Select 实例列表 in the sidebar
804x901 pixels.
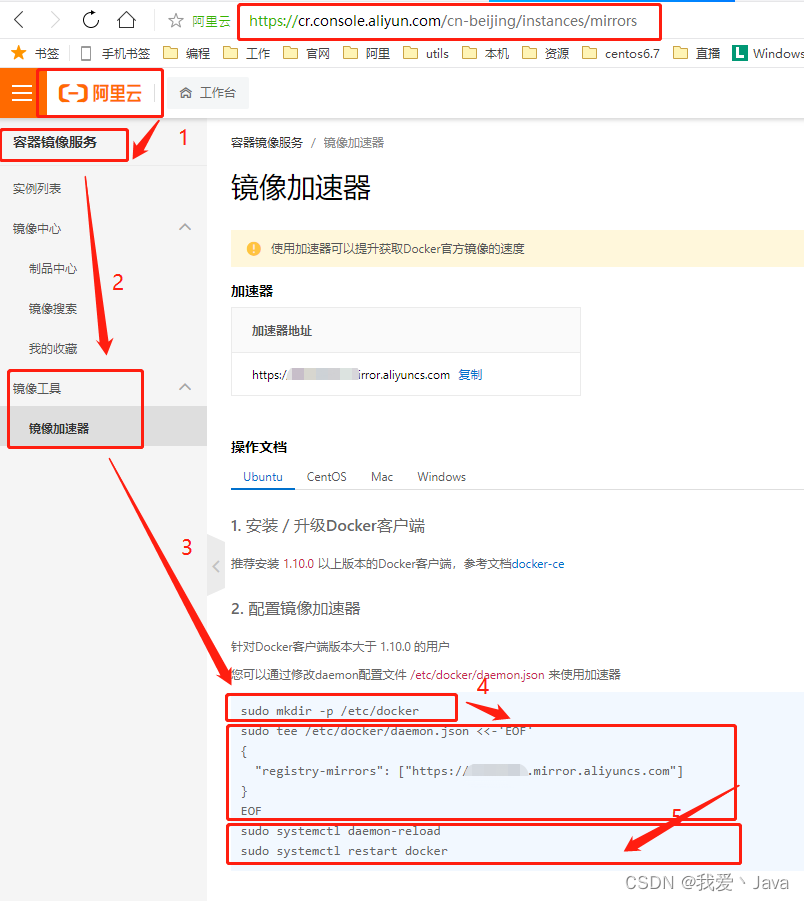point(37,188)
